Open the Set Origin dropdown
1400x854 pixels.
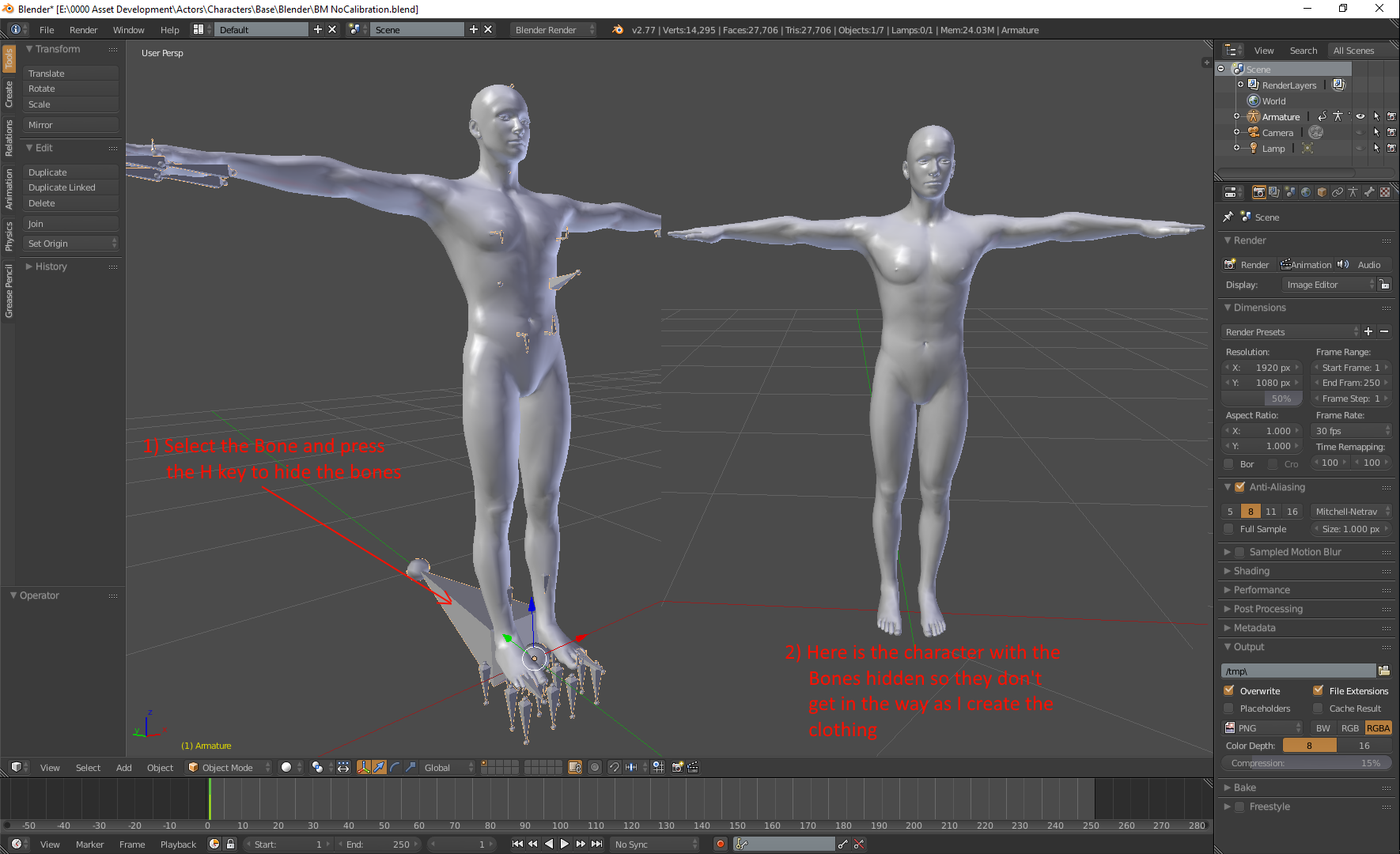71,243
